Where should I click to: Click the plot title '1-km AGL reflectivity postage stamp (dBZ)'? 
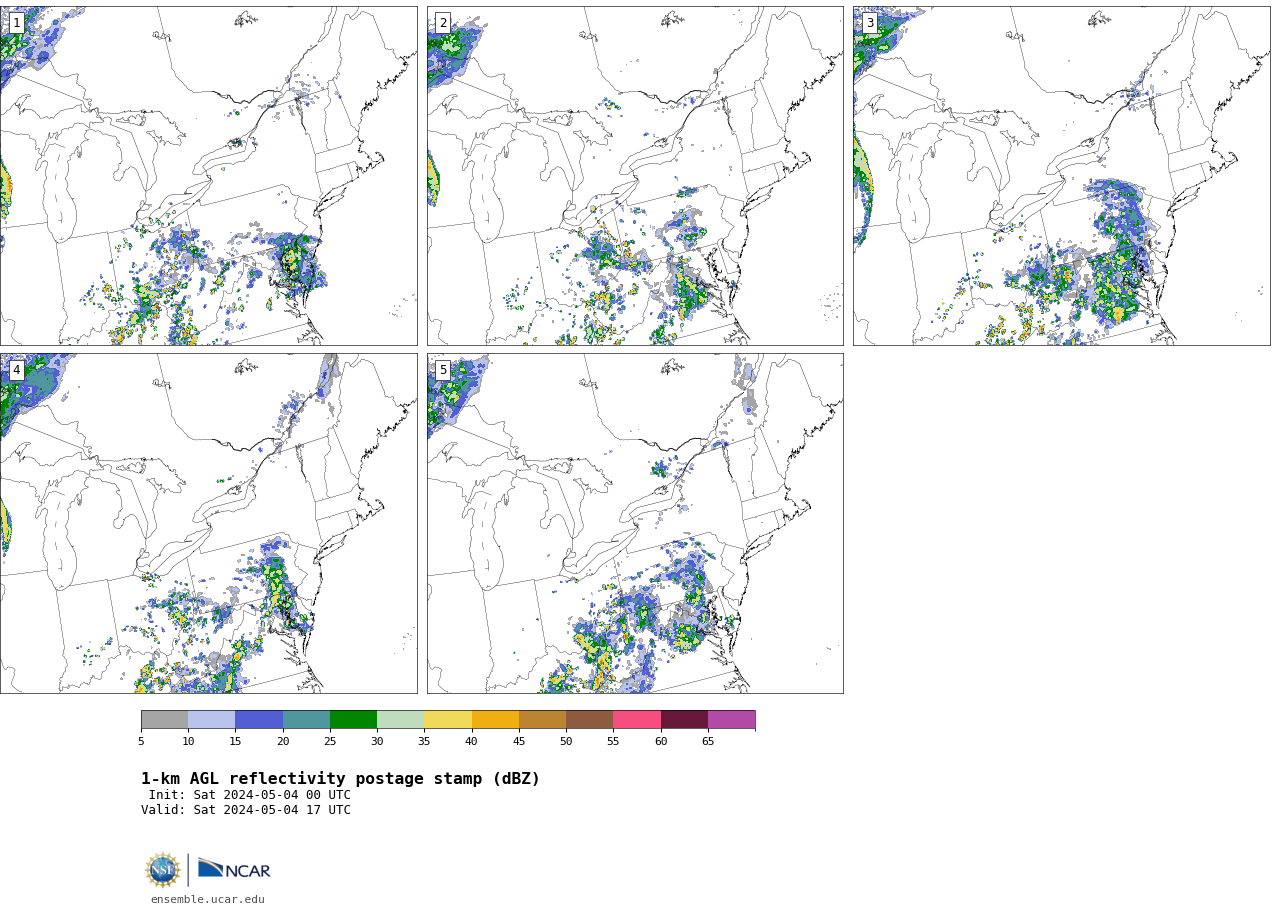[x=340, y=779]
